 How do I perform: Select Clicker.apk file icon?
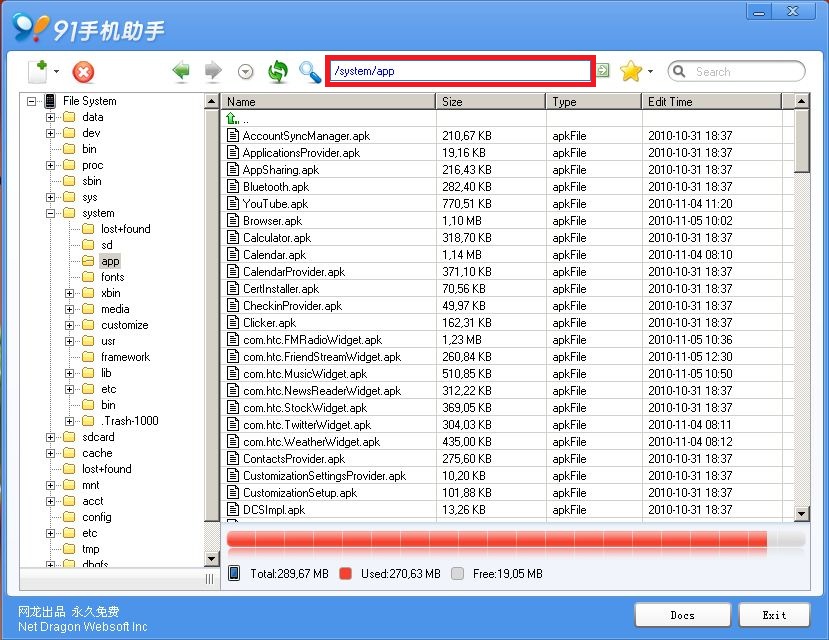click(x=233, y=322)
